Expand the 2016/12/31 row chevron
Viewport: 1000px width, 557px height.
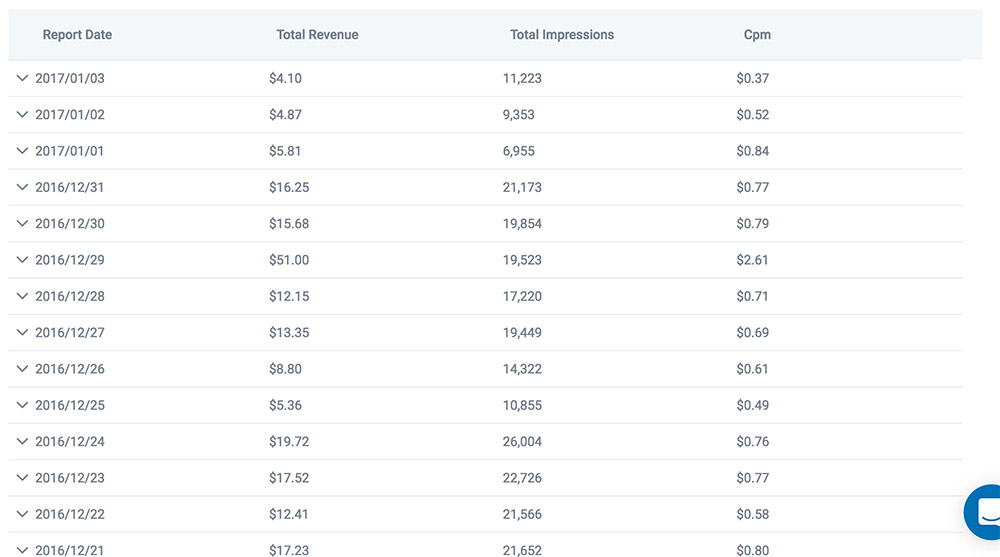[x=23, y=187]
